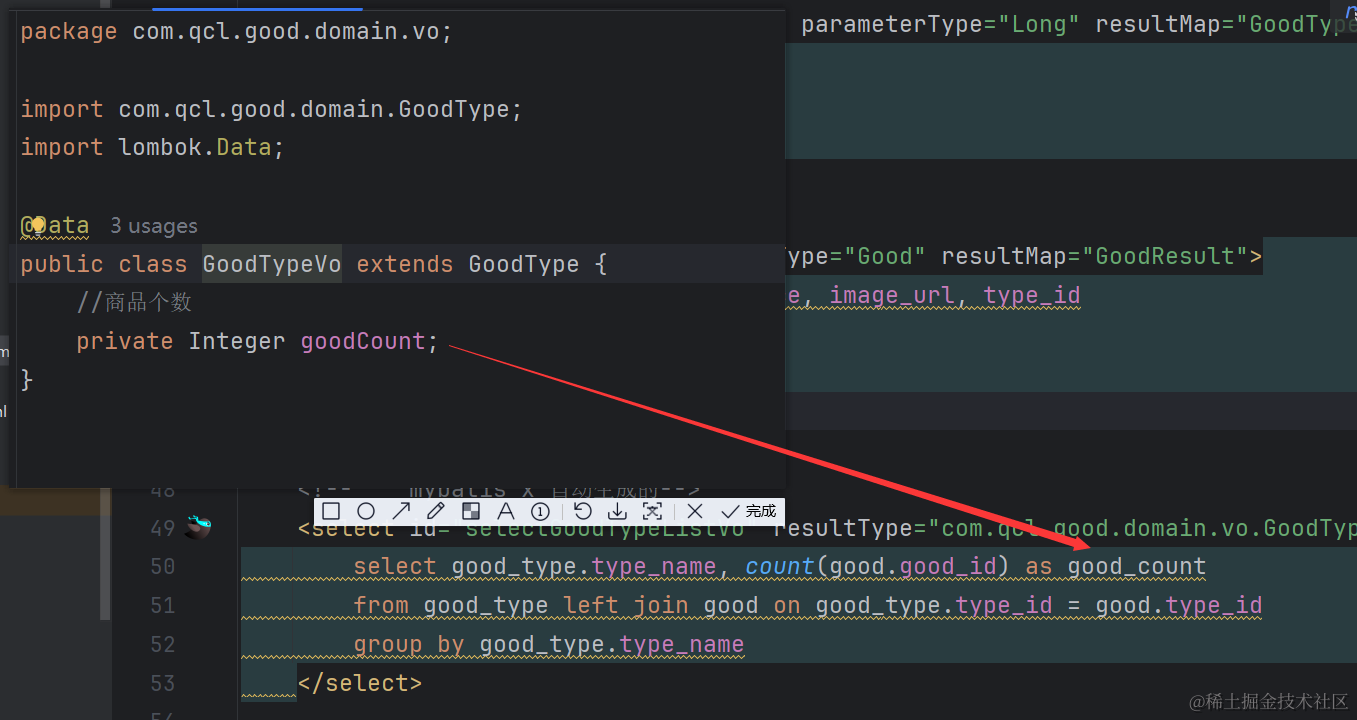1357x720 pixels.
Task: Select the text annotation tool
Action: pos(505,511)
